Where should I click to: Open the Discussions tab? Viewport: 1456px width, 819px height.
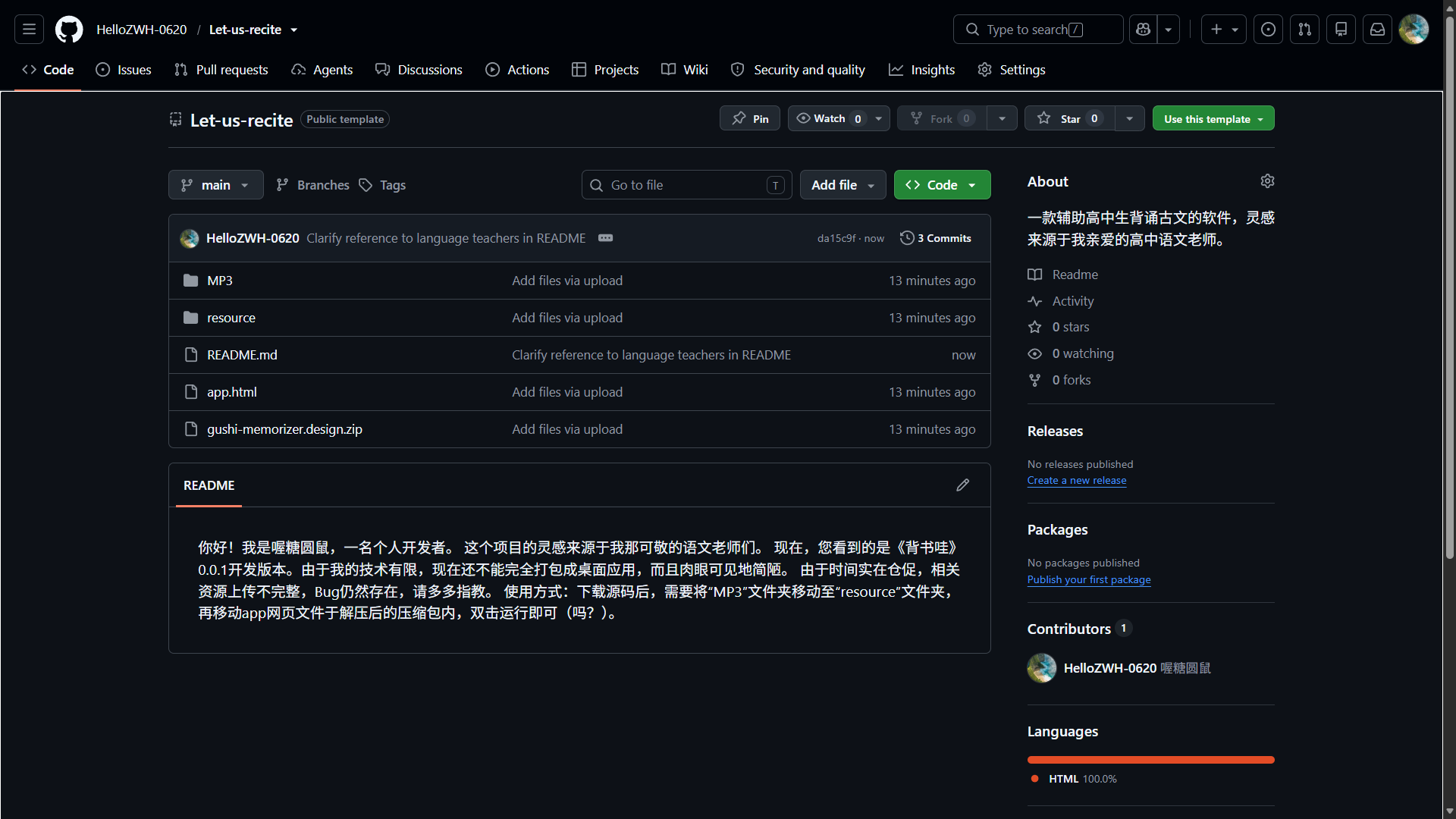pos(419,70)
